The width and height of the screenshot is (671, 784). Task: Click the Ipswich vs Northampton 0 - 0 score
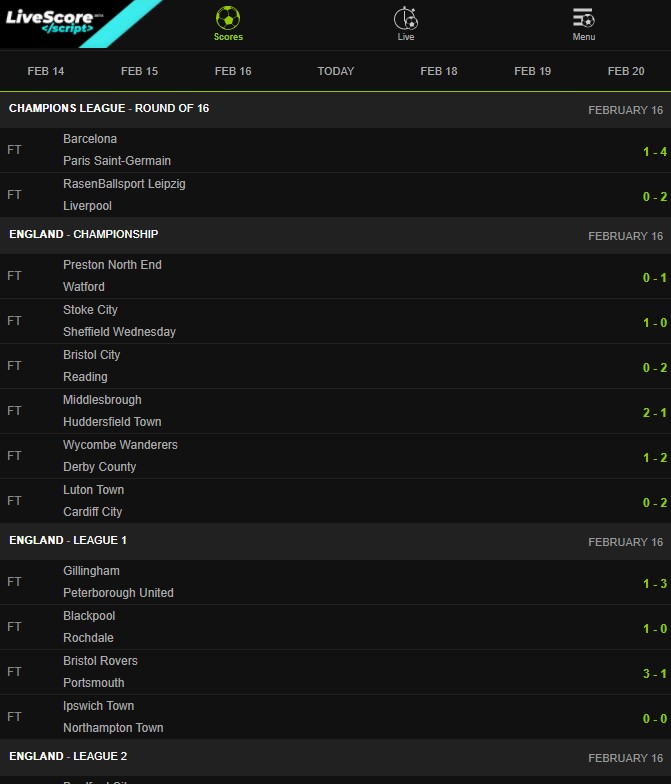click(x=654, y=718)
